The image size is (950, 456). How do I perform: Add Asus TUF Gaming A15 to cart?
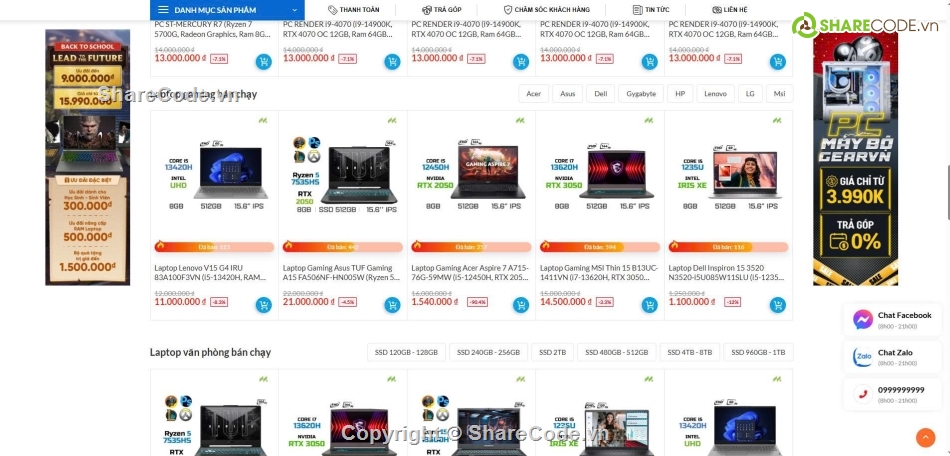click(392, 305)
